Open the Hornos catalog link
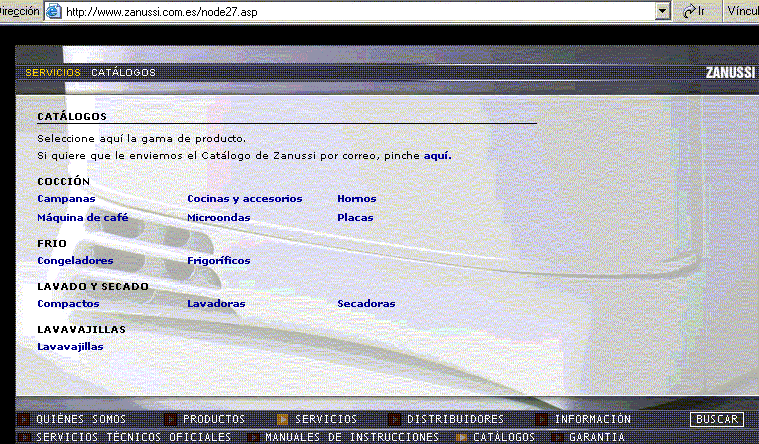759x444 pixels. tap(357, 199)
